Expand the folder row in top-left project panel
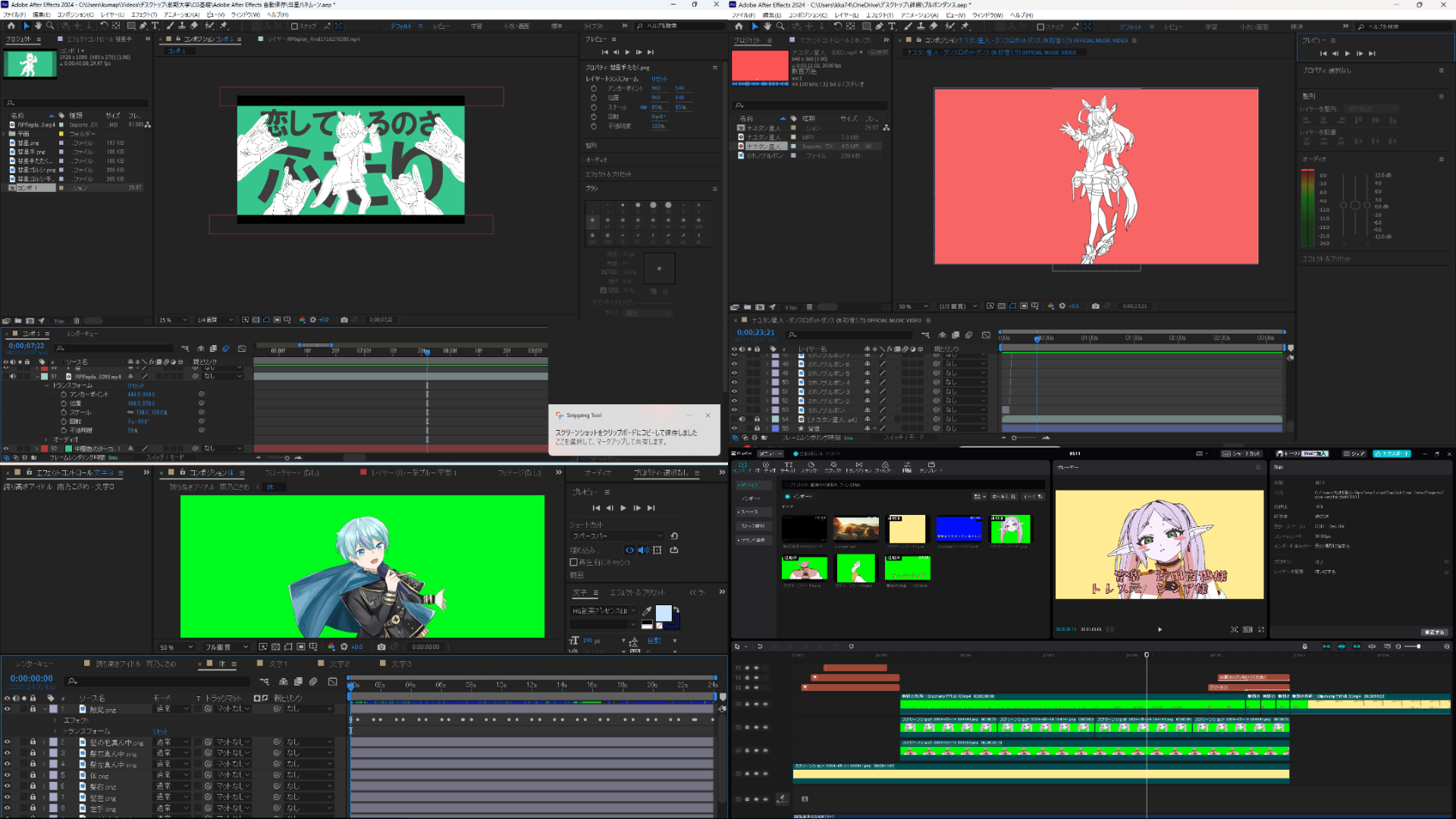This screenshot has height=819, width=1456. [5, 133]
